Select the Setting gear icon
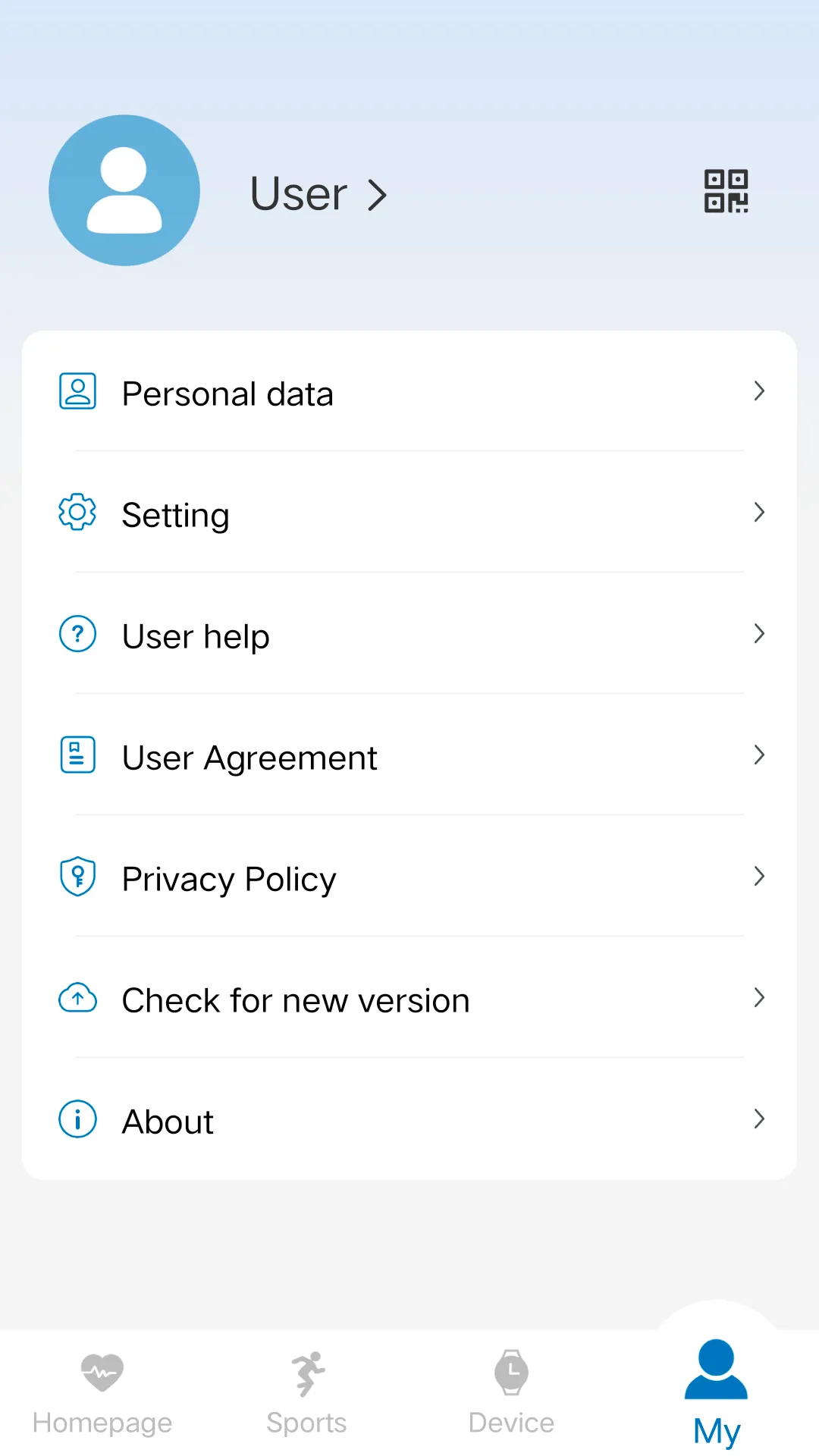The width and height of the screenshot is (819, 1456). tap(77, 513)
